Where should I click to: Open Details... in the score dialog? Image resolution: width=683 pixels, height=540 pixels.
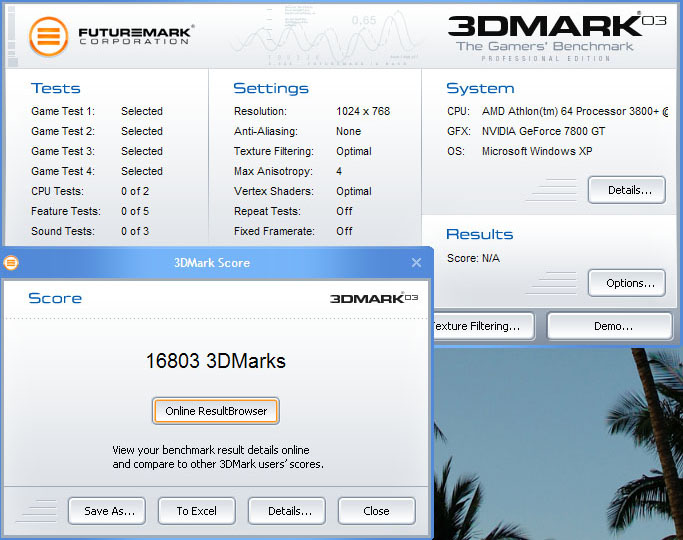click(287, 511)
